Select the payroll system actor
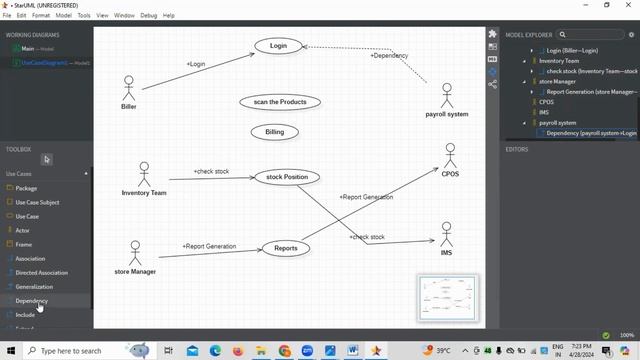Image resolution: width=640 pixels, height=360 pixels. tap(447, 100)
